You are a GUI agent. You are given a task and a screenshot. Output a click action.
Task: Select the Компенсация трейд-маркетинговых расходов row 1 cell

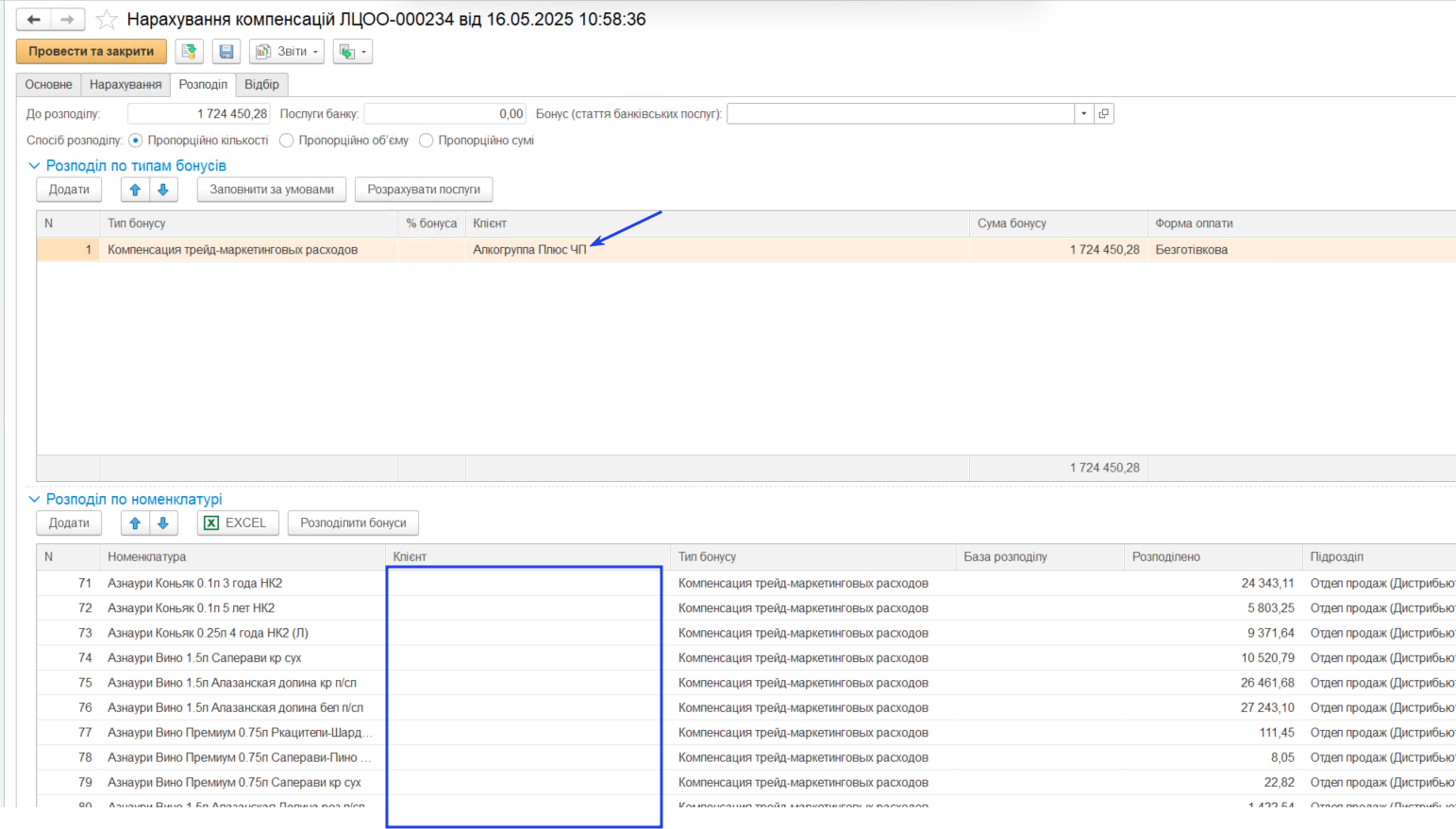click(x=249, y=250)
